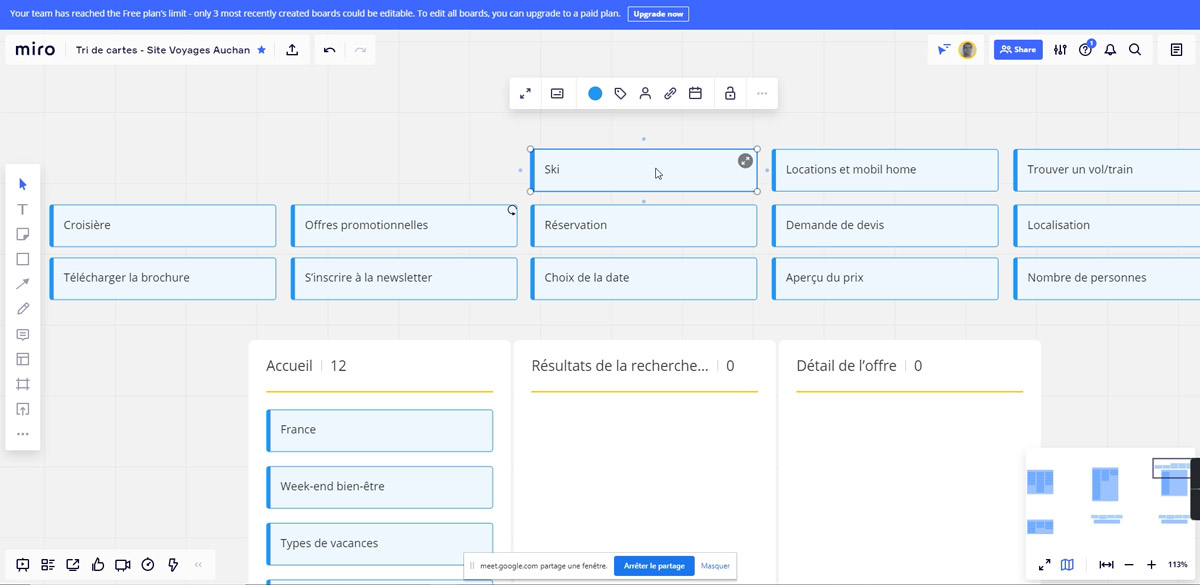Zoom in with the plus button
The image size is (1200, 585).
[1151, 565]
